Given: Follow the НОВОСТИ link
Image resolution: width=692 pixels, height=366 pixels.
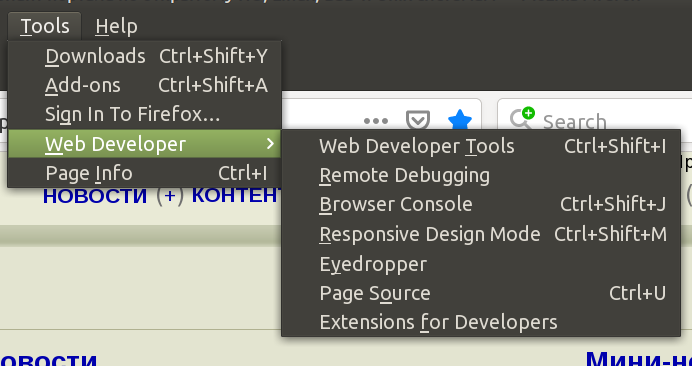Looking at the screenshot, I should [x=94, y=196].
